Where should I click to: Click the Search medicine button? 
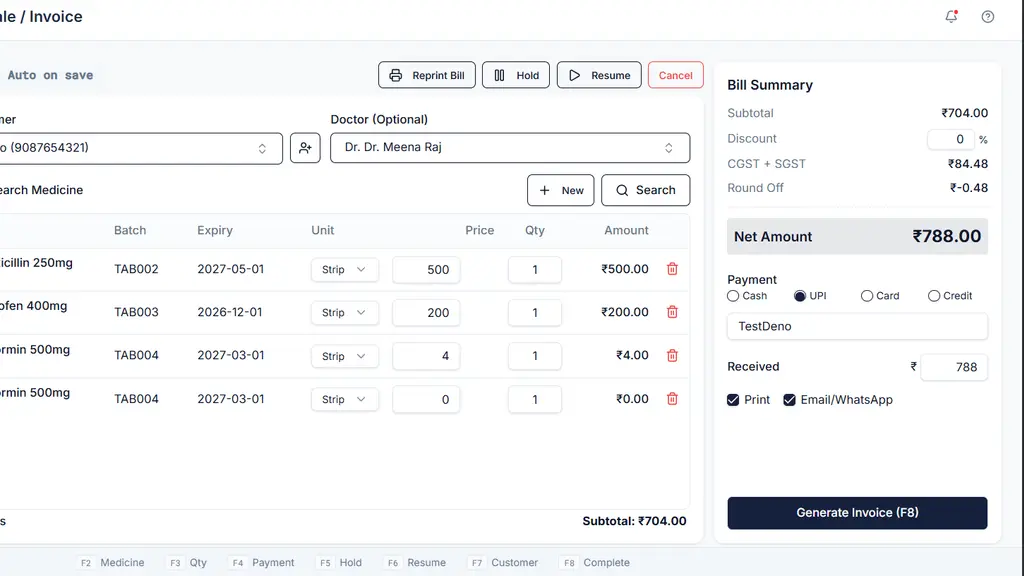(x=645, y=190)
